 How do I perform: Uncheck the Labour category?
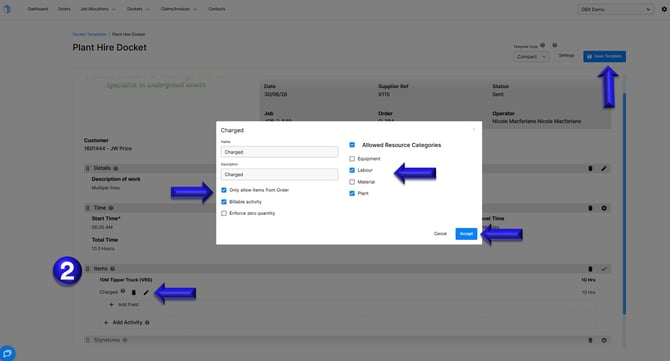pyautogui.click(x=352, y=170)
